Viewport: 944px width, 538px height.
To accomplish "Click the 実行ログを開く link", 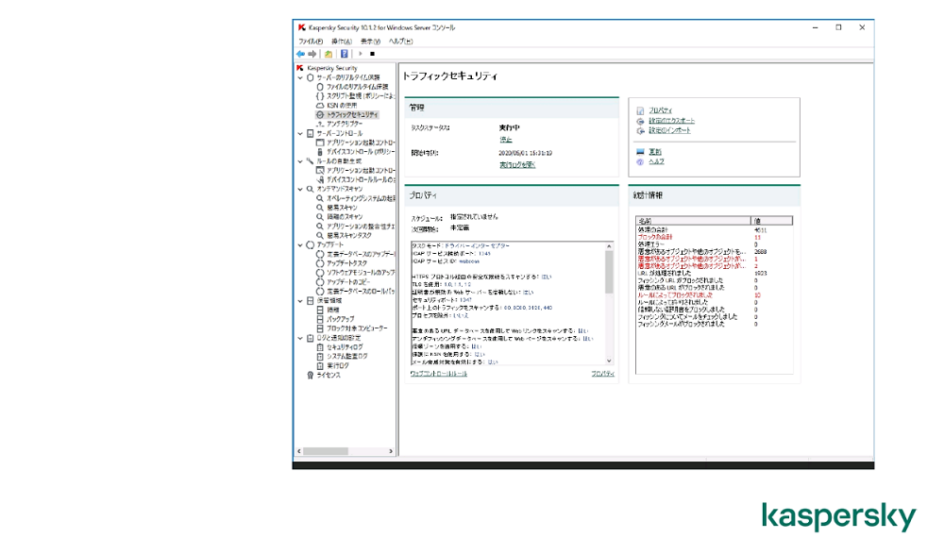I will coord(517,164).
